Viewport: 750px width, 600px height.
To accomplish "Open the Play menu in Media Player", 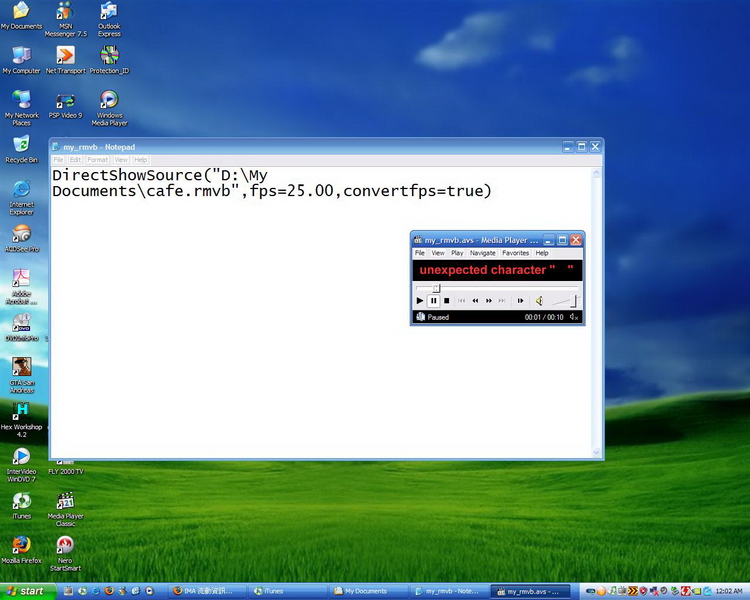I will [457, 254].
